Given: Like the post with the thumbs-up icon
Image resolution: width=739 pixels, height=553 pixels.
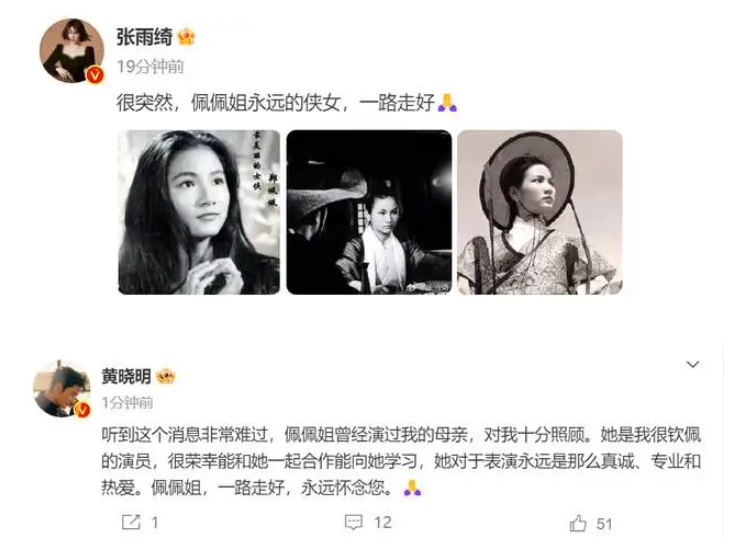Looking at the screenshot, I should [x=578, y=523].
